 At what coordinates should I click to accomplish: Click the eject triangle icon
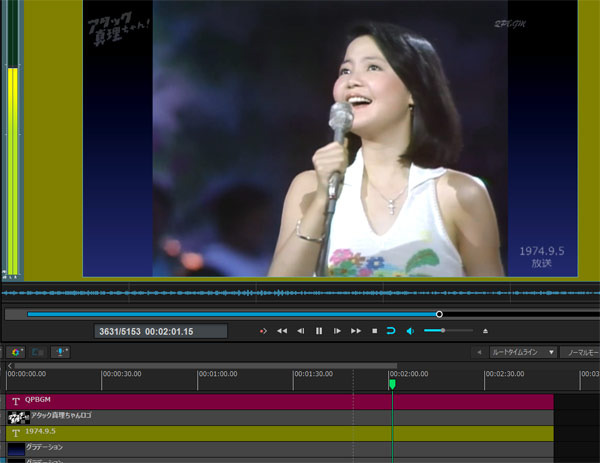pos(485,331)
